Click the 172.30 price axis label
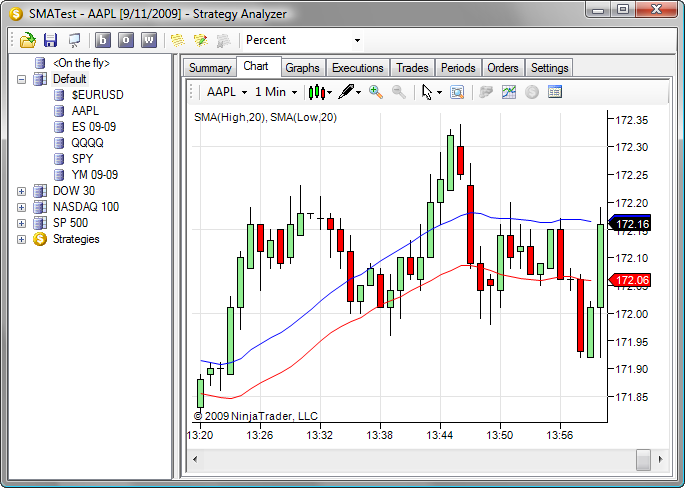The width and height of the screenshot is (685, 488). coord(631,147)
